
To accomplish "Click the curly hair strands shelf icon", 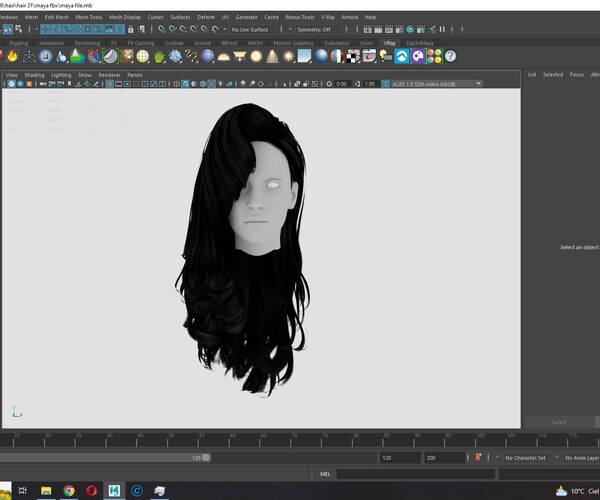I will pyautogui.click(x=191, y=57).
